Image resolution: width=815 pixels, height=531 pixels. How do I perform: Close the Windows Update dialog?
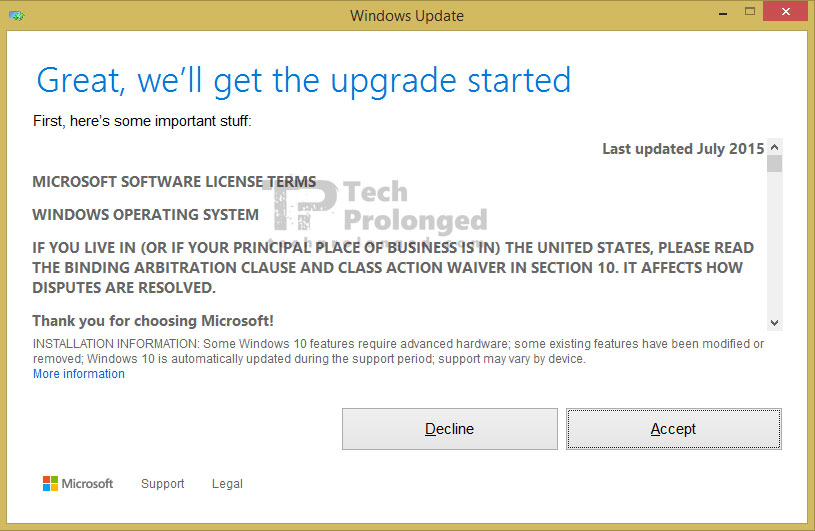tap(785, 11)
